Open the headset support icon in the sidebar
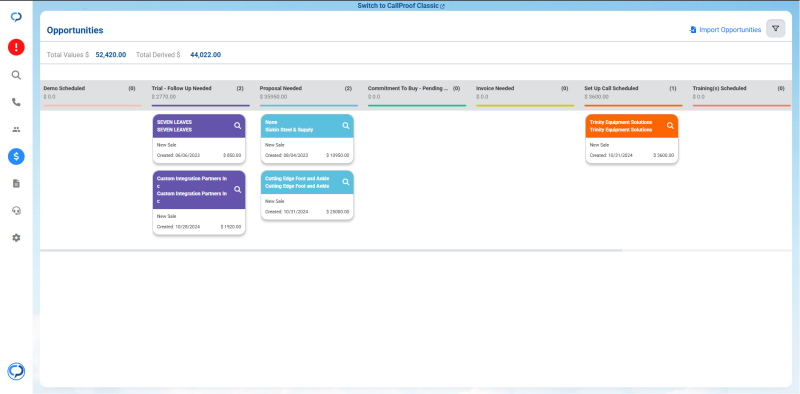This screenshot has width=800, height=394. click(16, 210)
